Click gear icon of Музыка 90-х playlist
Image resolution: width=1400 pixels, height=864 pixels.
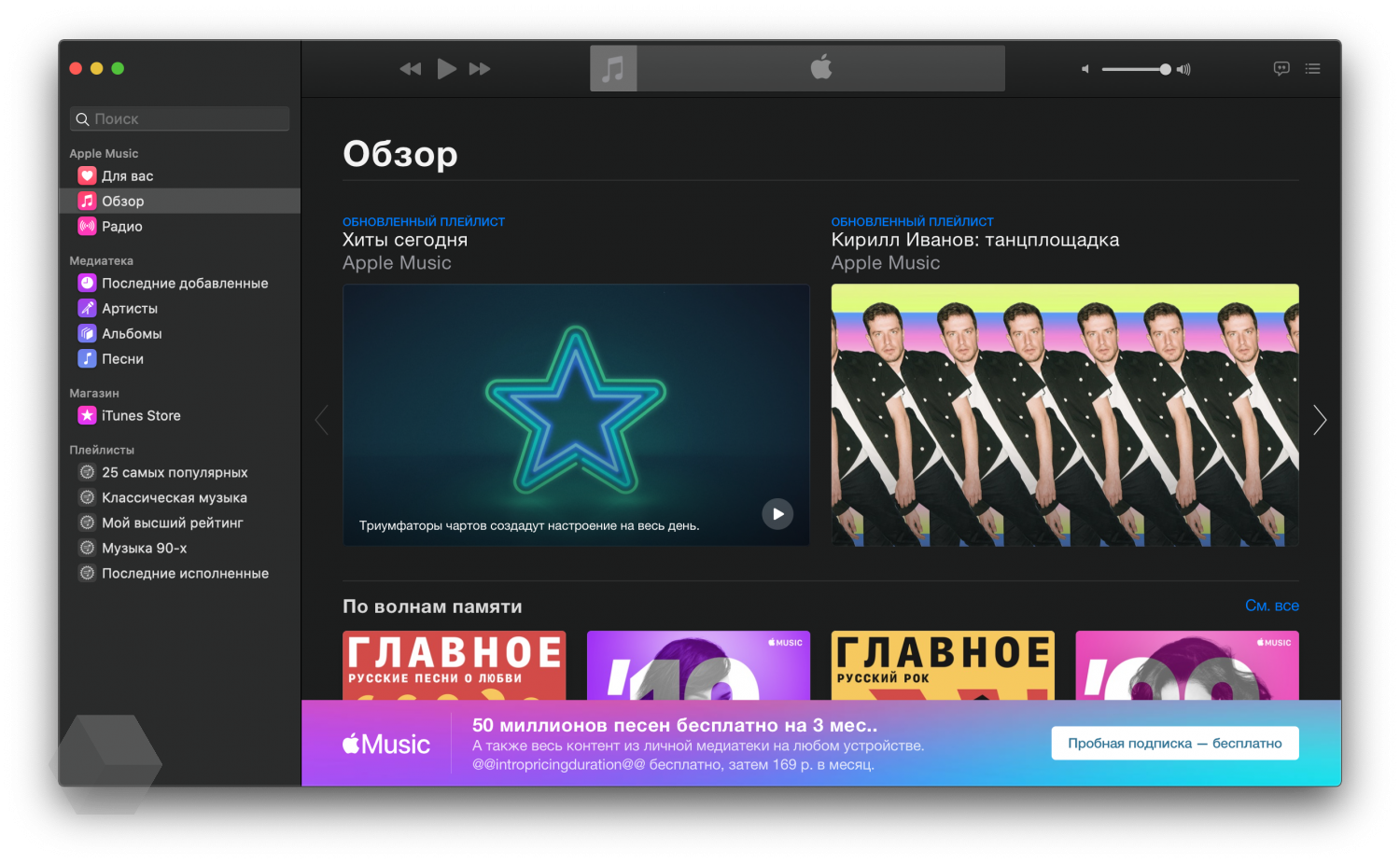click(x=87, y=548)
